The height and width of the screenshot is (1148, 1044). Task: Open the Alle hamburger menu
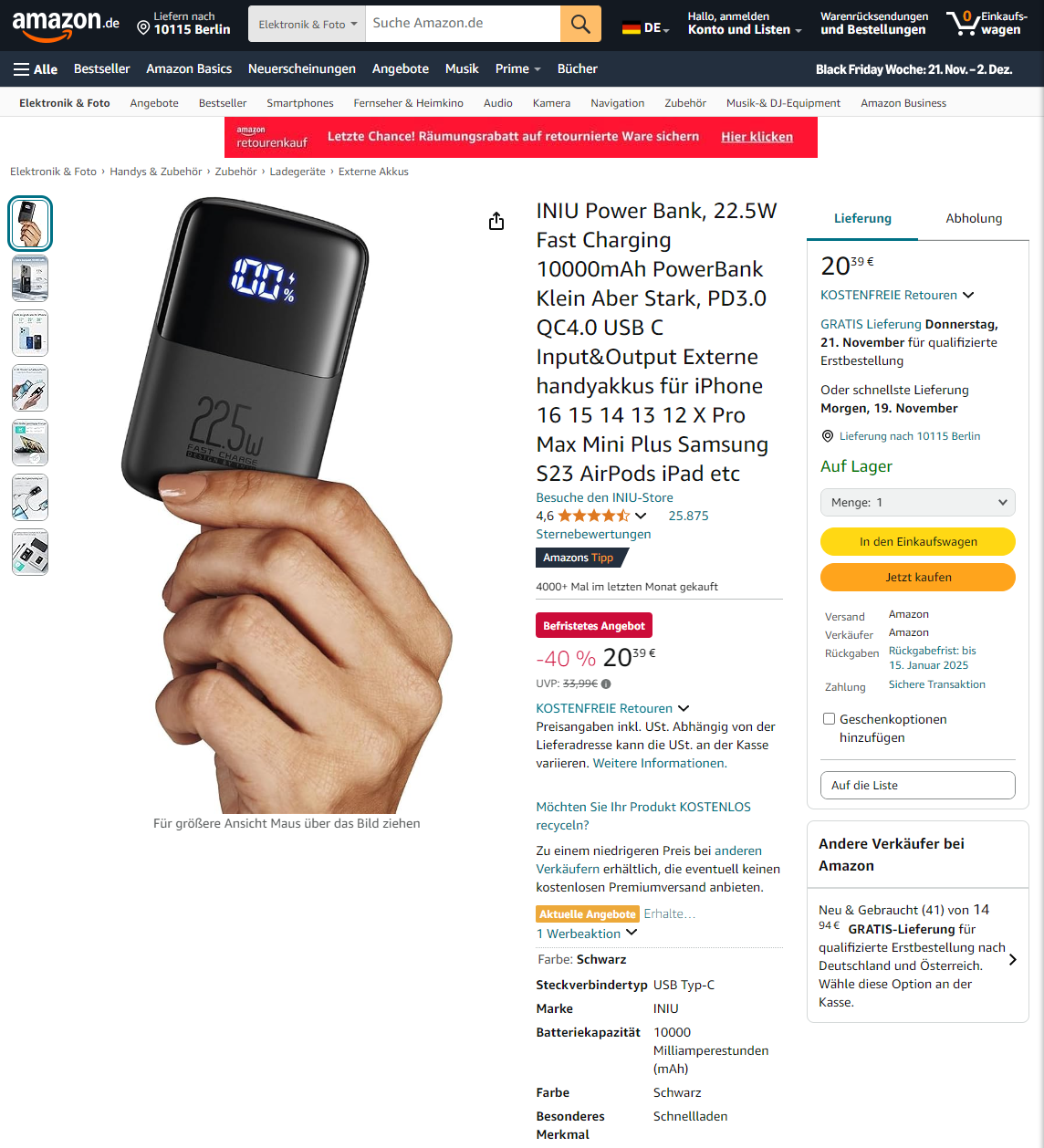click(x=36, y=69)
